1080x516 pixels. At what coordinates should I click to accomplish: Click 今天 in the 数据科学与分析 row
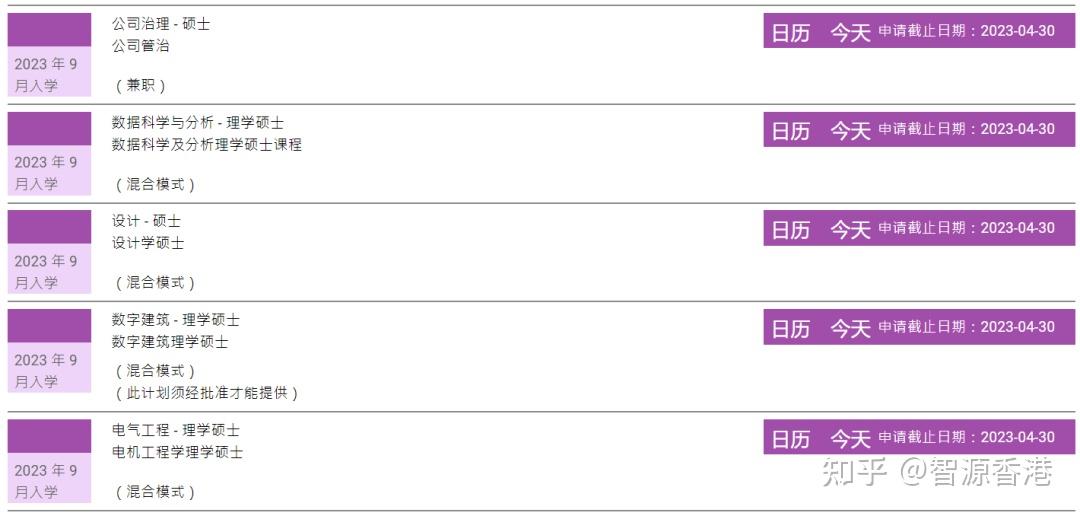point(850,130)
